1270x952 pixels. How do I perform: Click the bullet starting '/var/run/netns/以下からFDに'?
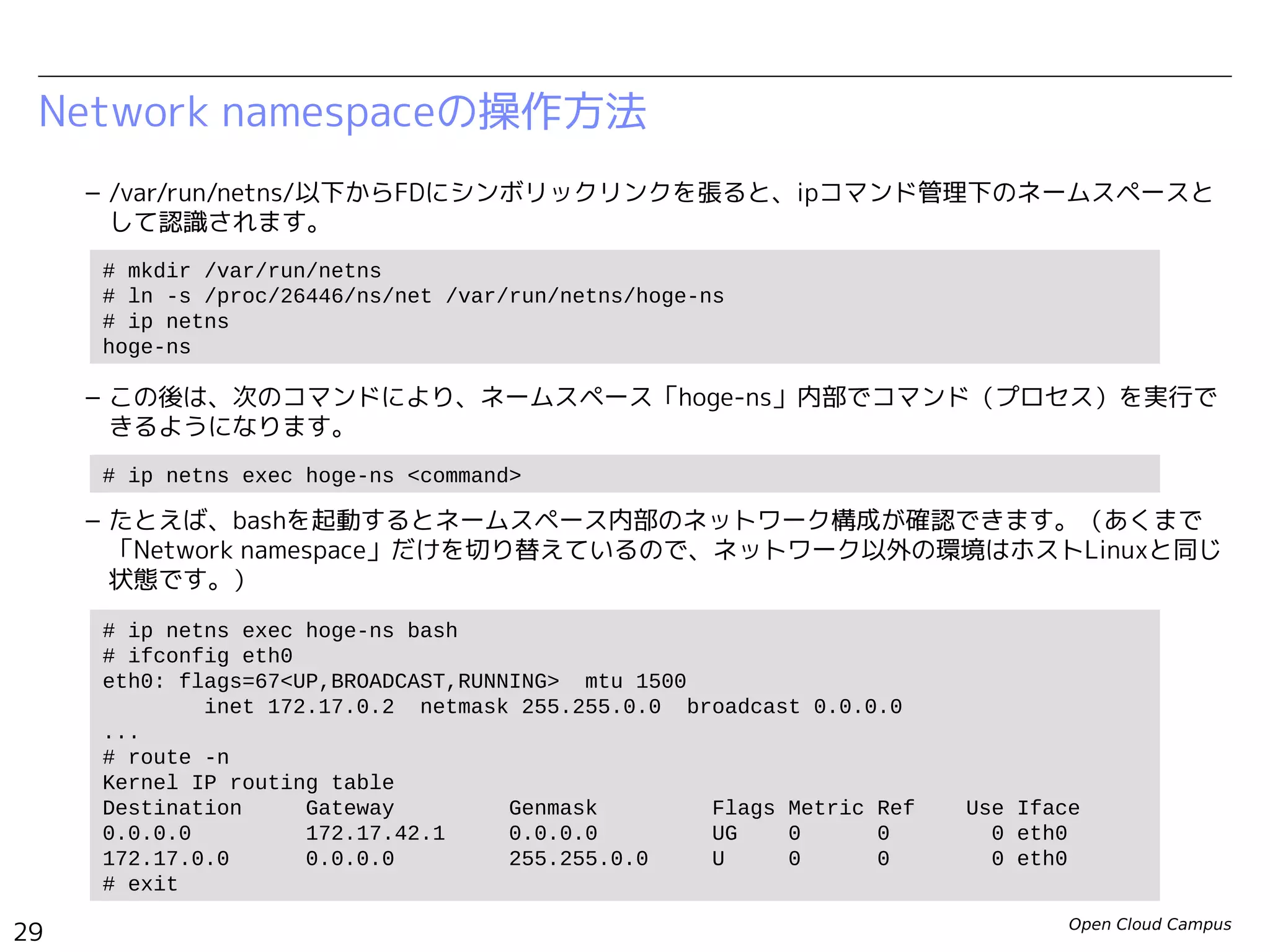(x=649, y=207)
